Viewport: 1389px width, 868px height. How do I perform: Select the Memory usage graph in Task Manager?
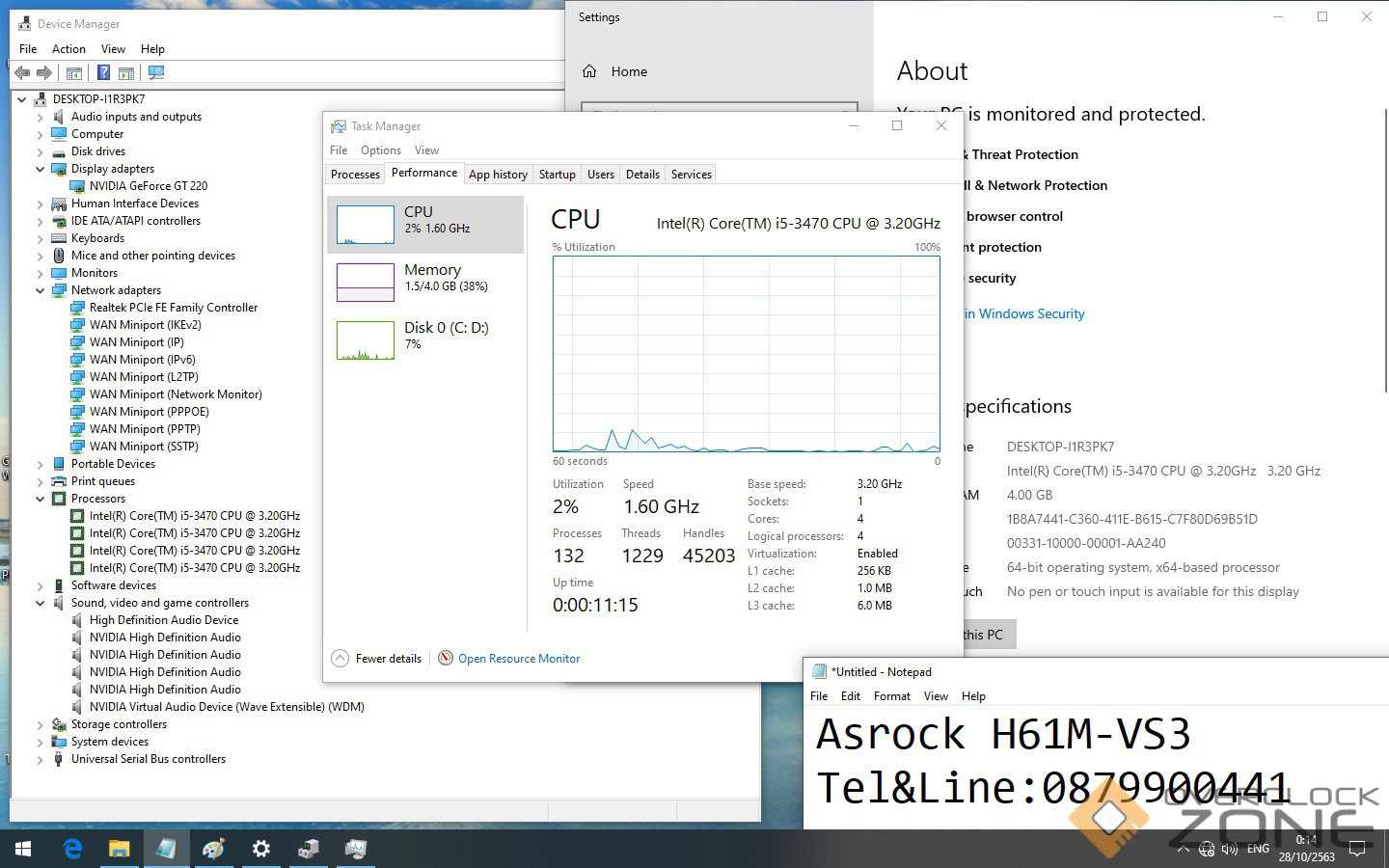pyautogui.click(x=366, y=283)
